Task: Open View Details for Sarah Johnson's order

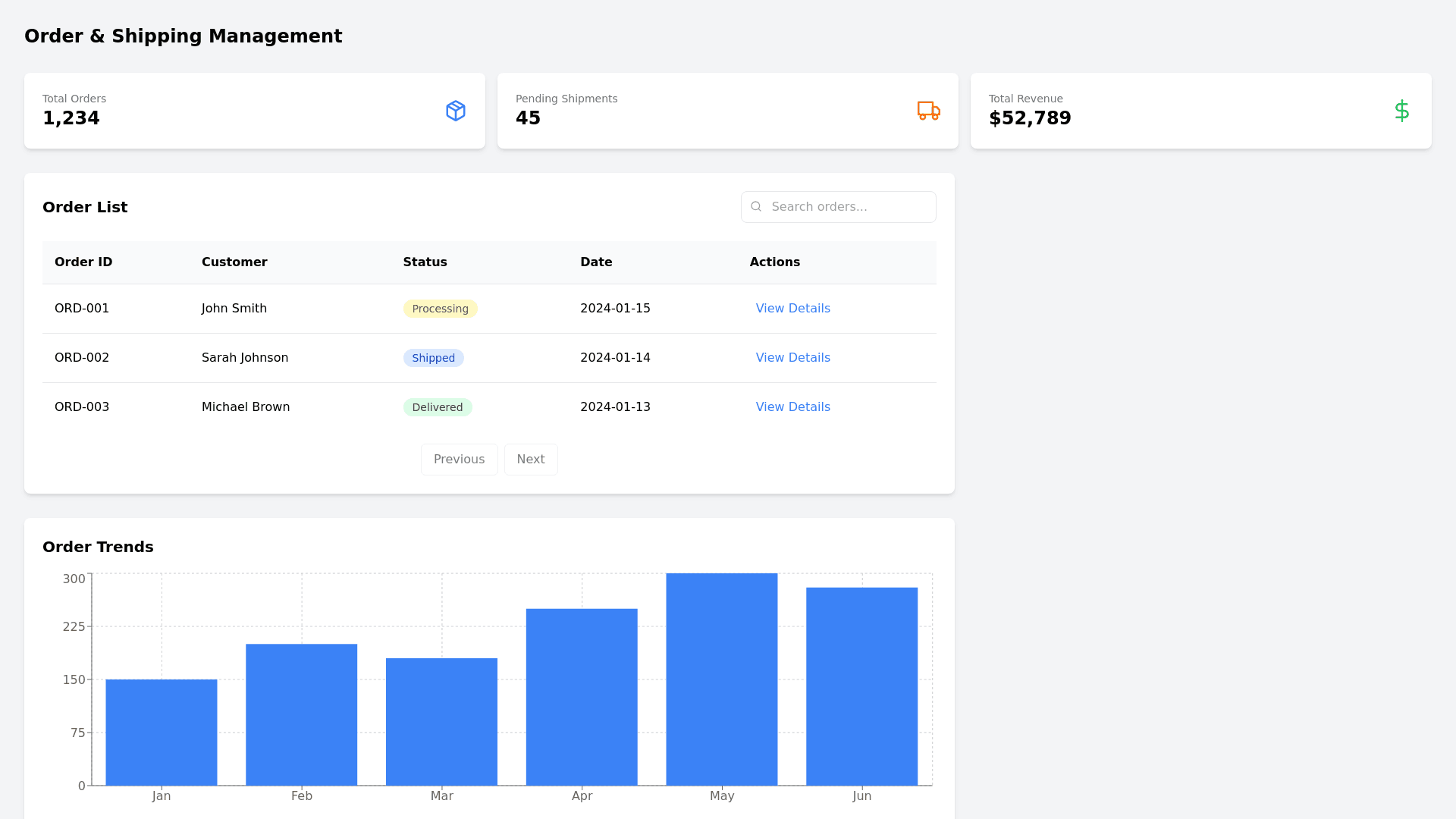Action: [x=792, y=358]
